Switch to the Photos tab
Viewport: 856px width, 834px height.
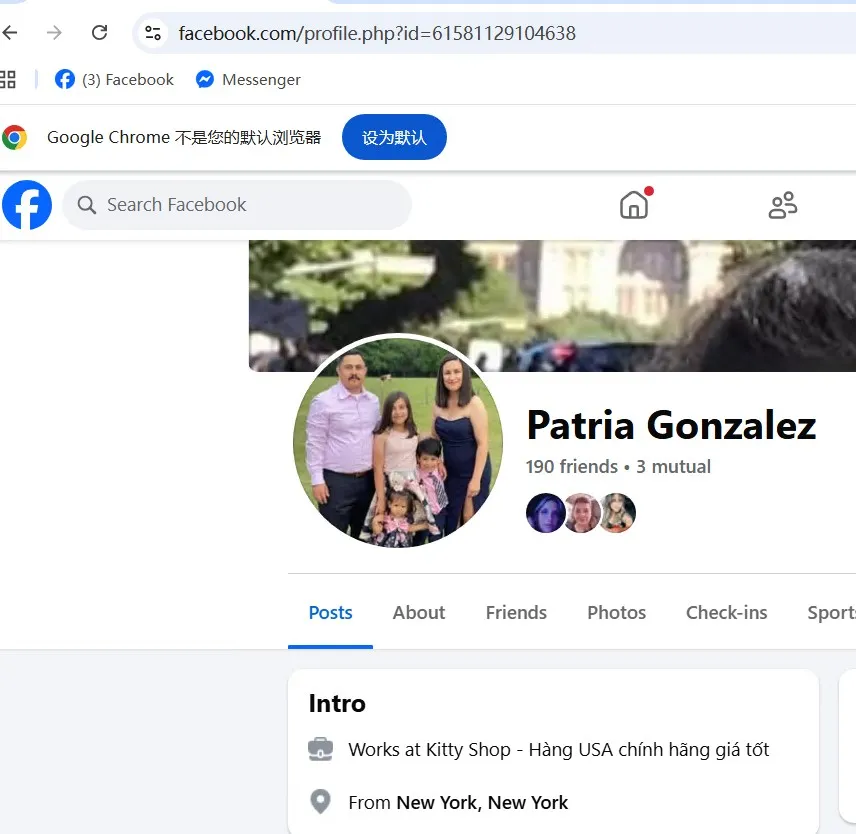point(616,612)
